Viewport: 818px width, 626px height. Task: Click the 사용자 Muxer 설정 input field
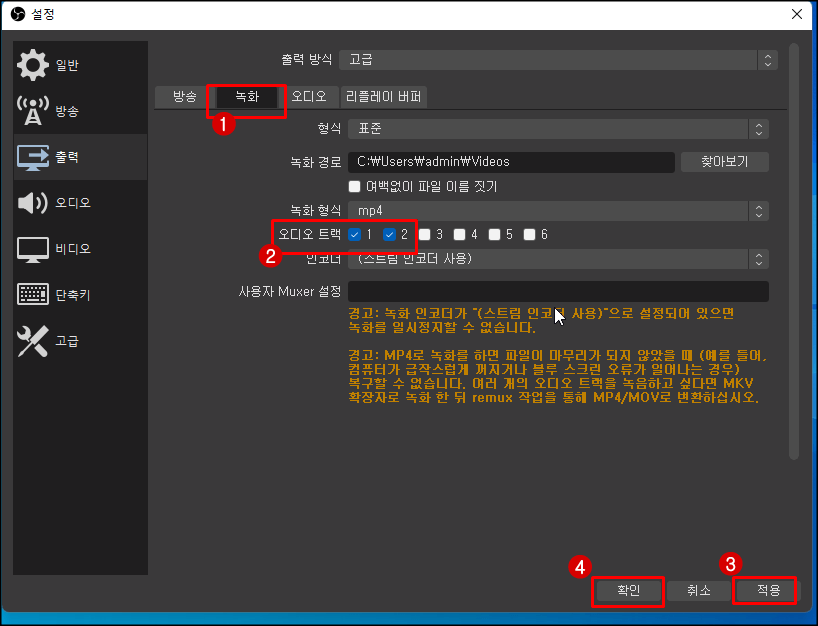(x=558, y=291)
